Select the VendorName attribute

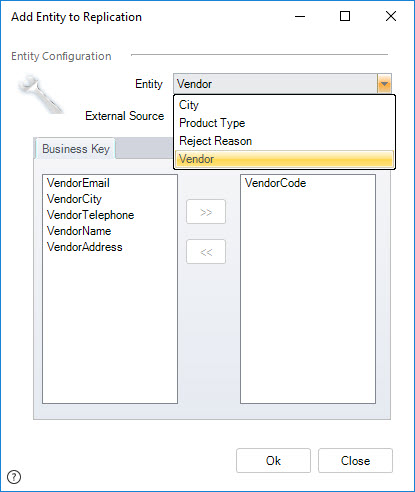79,231
